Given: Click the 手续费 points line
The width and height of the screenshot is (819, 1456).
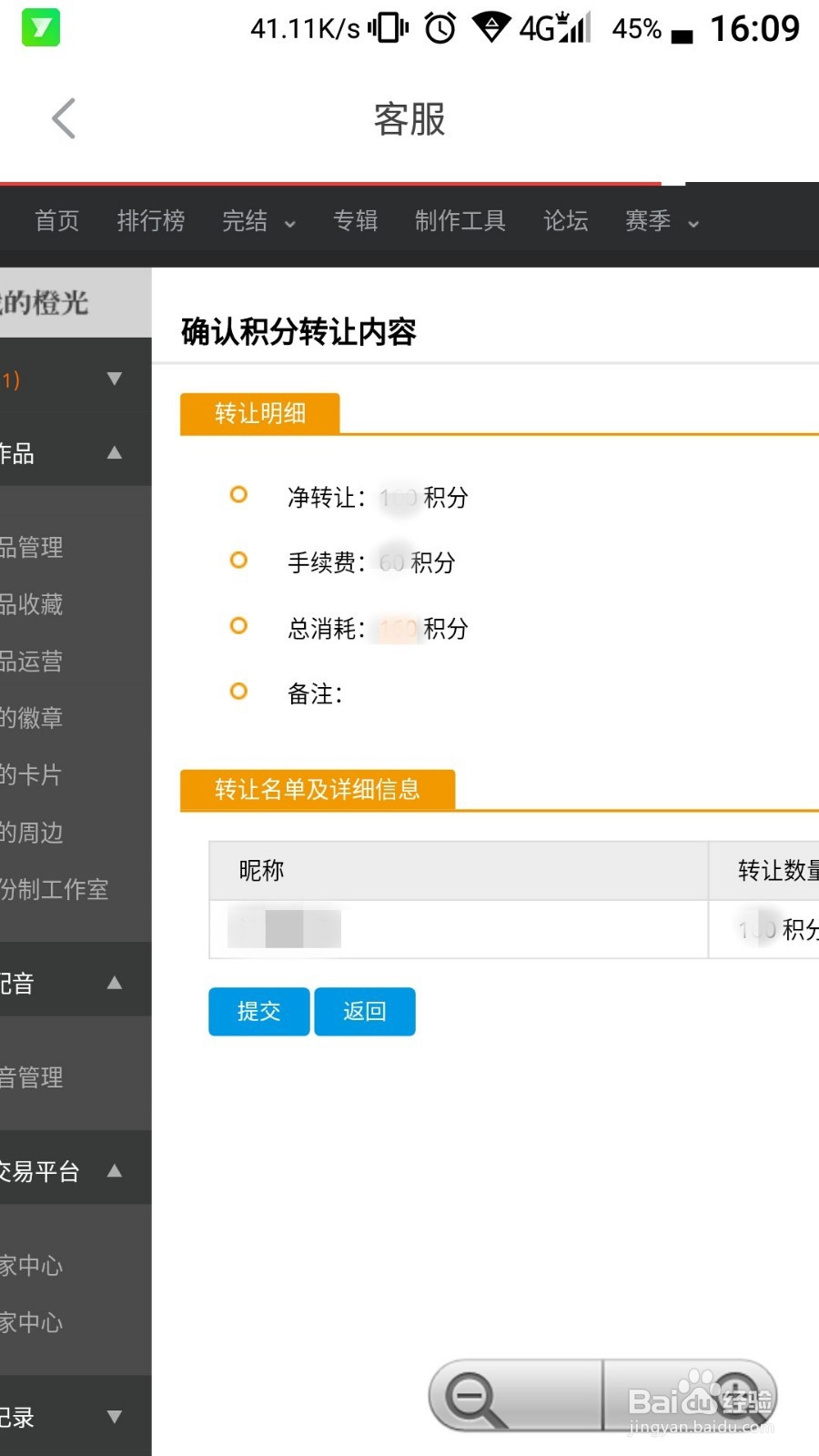Looking at the screenshot, I should point(371,563).
